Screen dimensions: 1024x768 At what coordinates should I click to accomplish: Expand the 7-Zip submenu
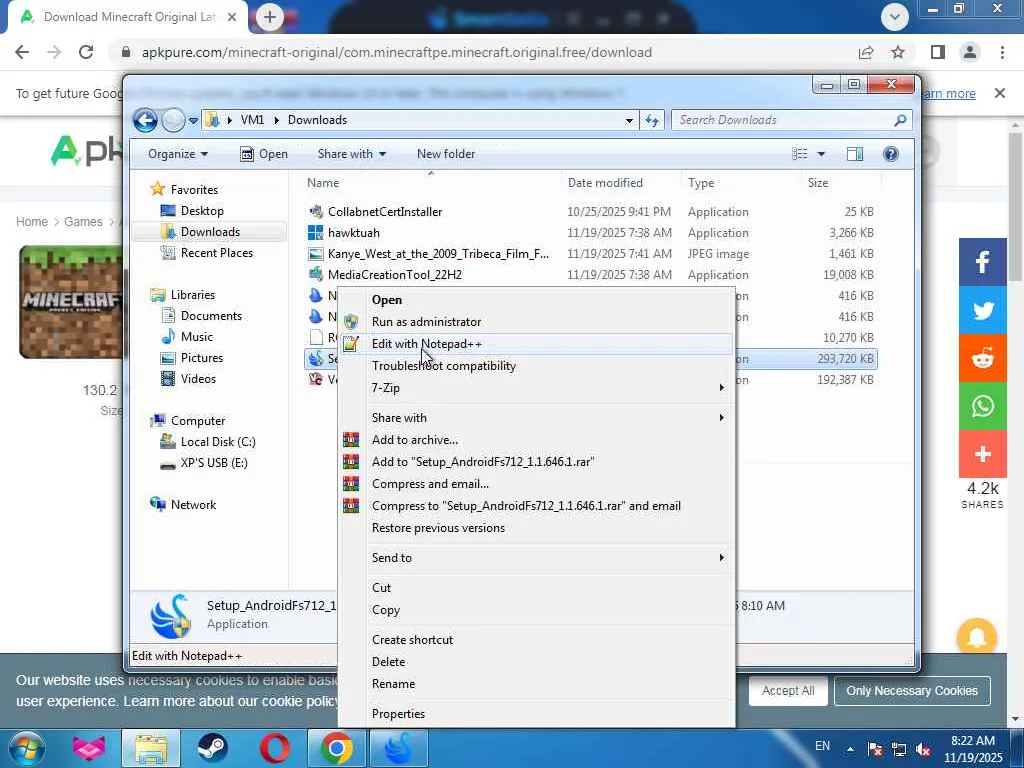[536, 388]
